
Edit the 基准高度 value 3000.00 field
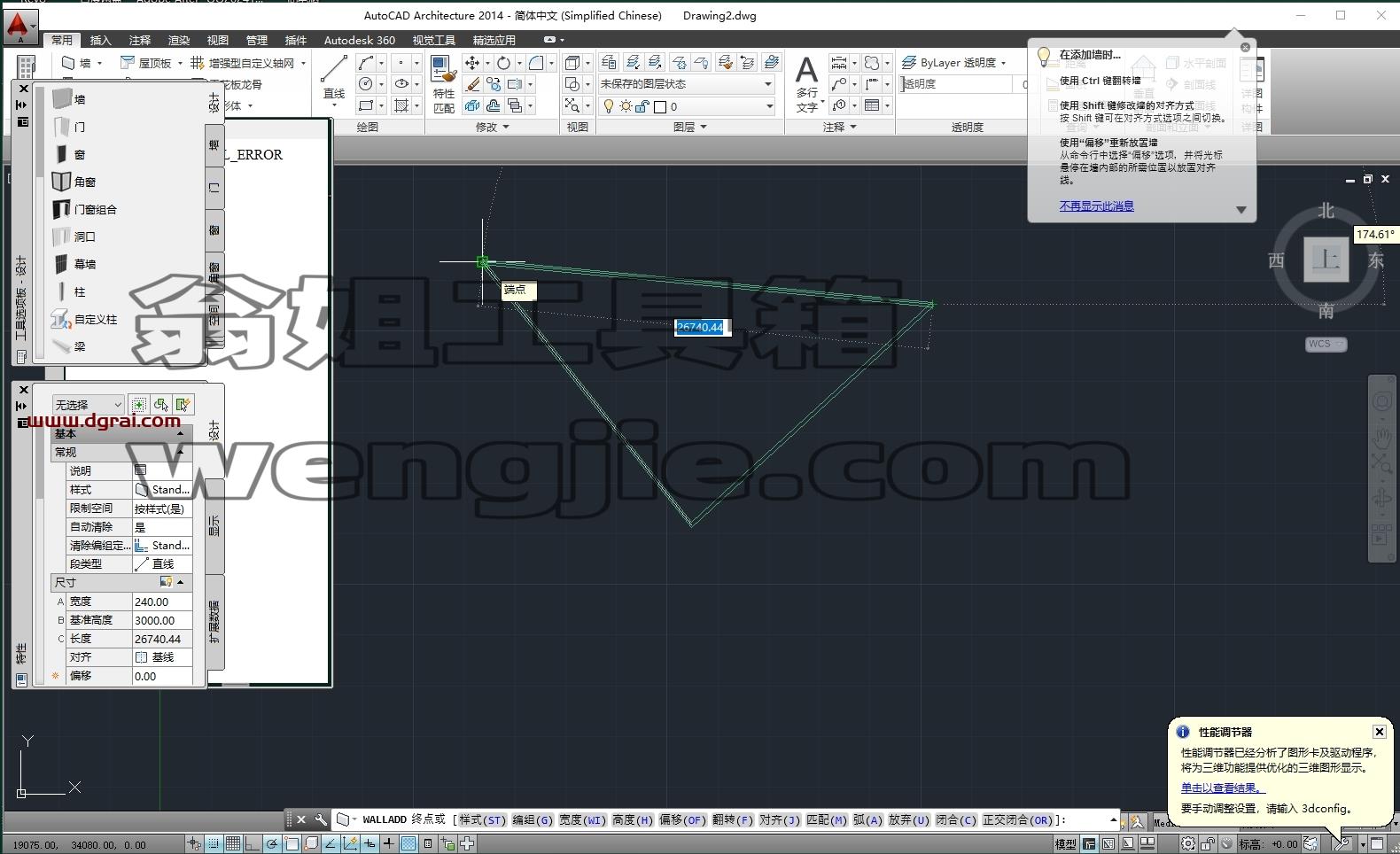pos(162,620)
